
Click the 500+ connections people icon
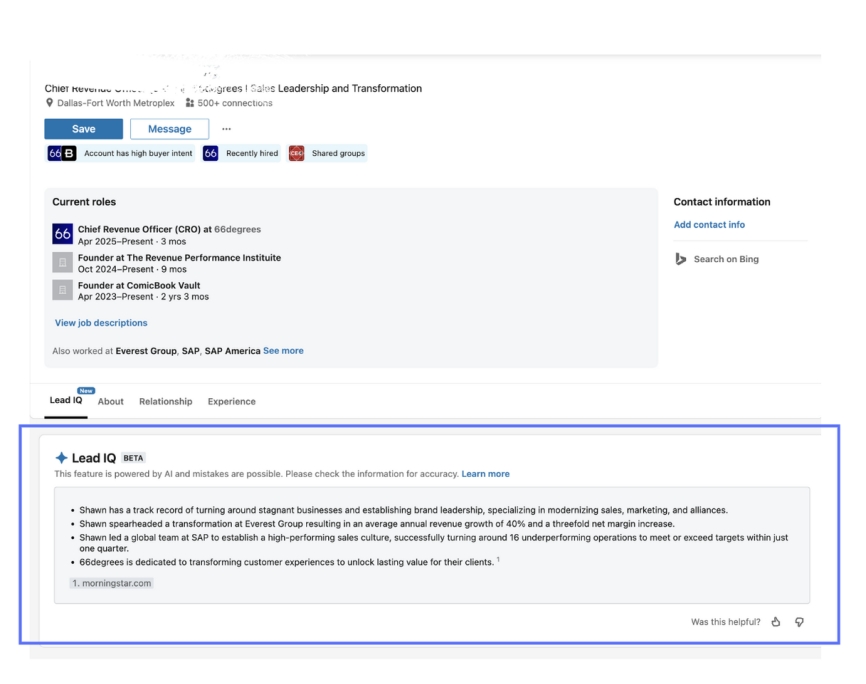pyautogui.click(x=189, y=103)
